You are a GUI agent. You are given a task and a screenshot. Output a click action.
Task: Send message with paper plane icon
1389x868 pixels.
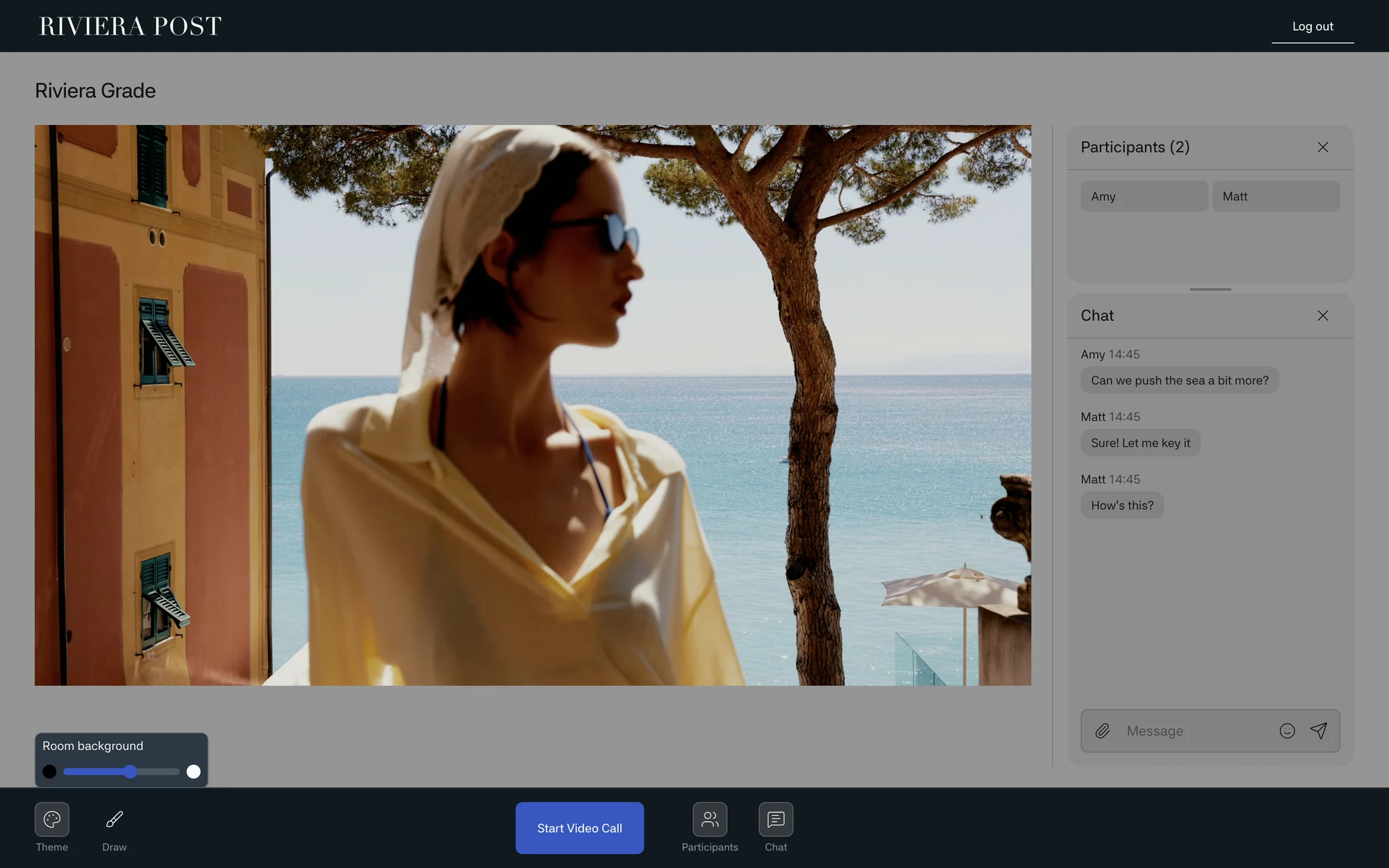pos(1319,731)
